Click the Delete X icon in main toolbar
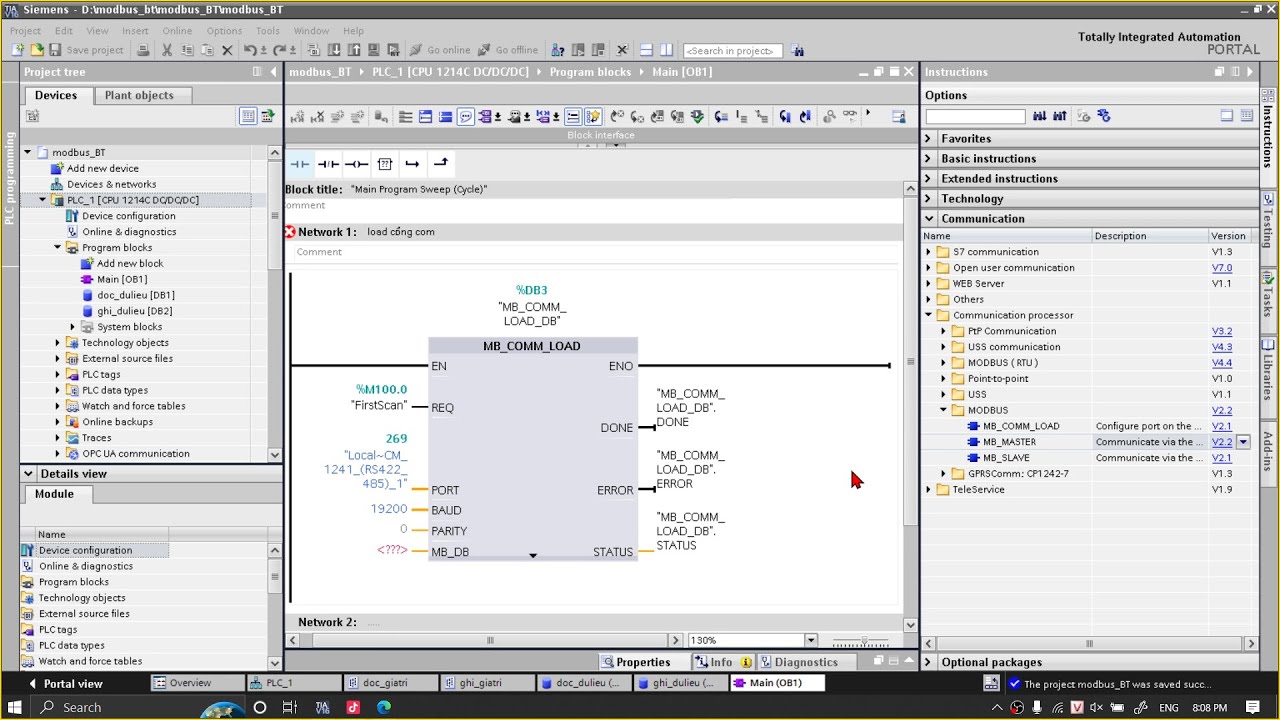Screen dimensions: 1280x720 [x=227, y=50]
